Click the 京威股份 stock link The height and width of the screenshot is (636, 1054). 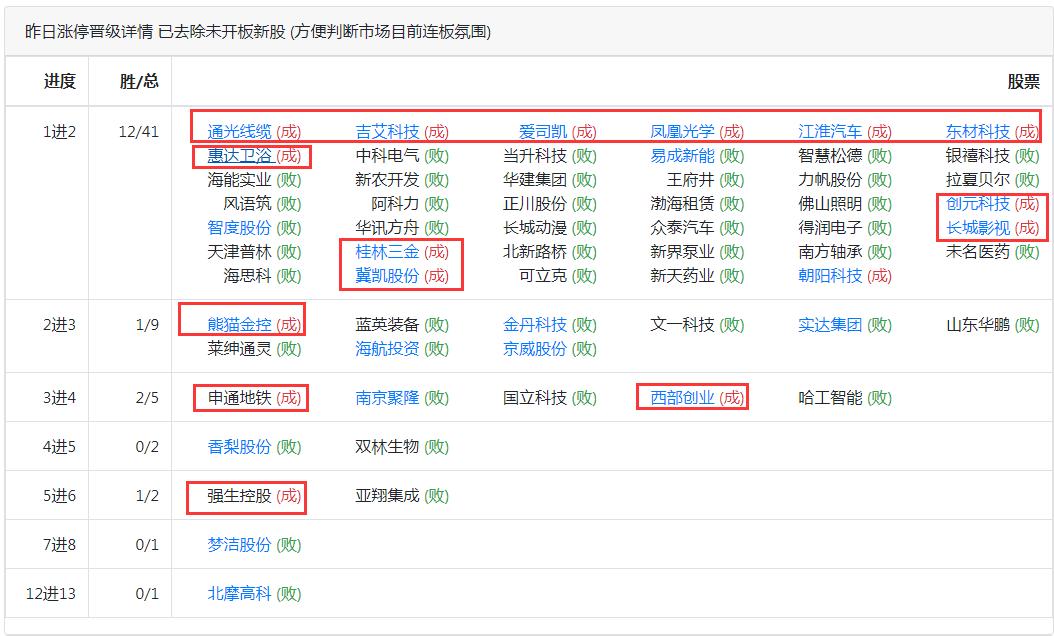[x=535, y=349]
